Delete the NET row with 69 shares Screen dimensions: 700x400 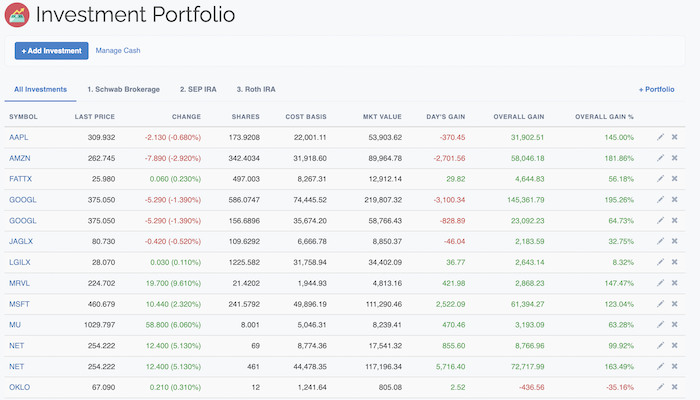point(675,346)
